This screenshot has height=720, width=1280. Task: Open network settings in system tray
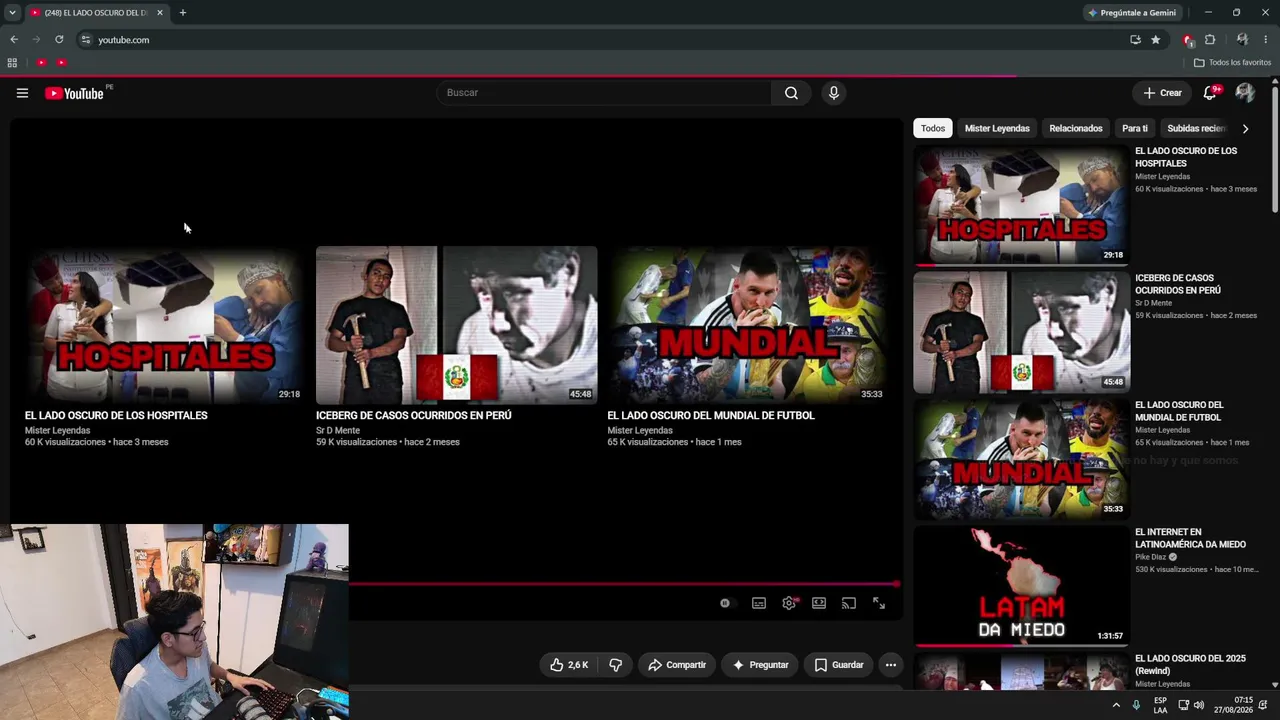click(x=1183, y=705)
